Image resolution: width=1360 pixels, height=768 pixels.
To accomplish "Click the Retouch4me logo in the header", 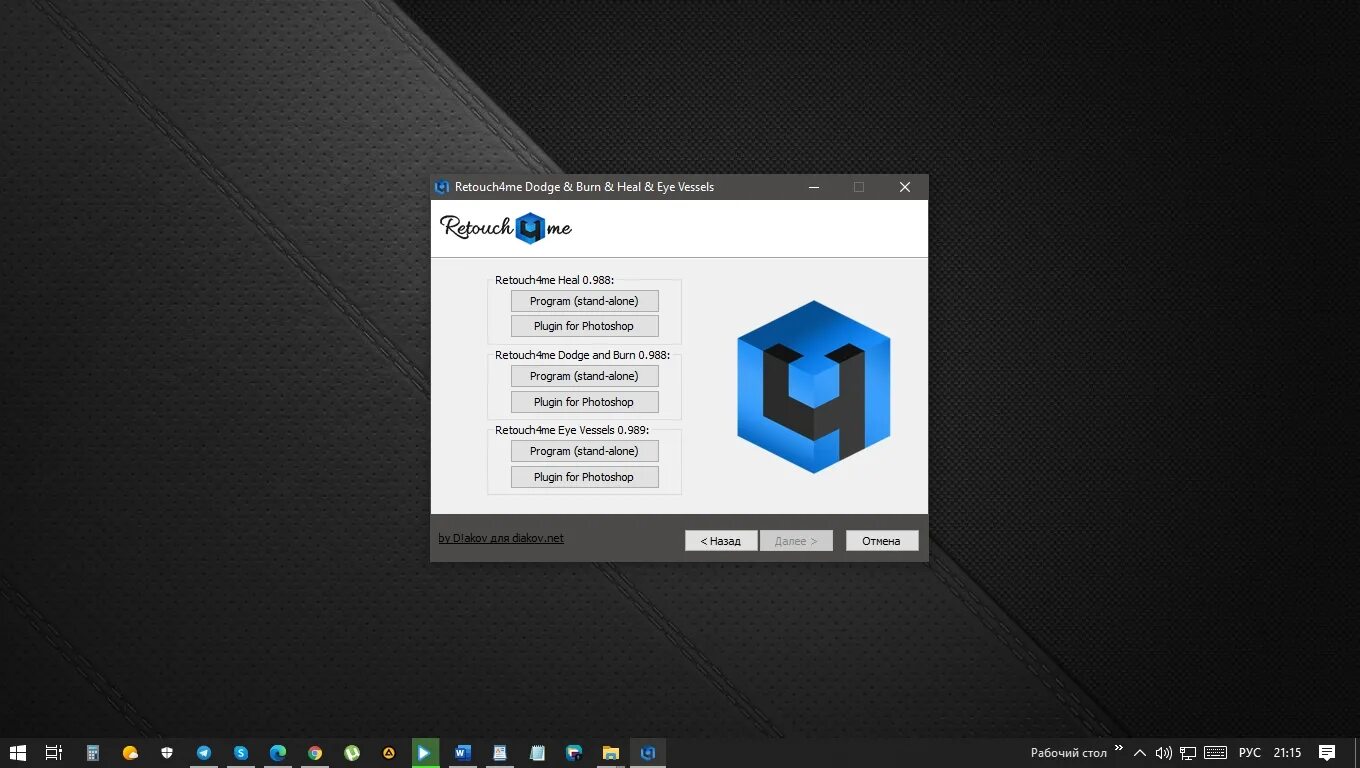I will [506, 228].
